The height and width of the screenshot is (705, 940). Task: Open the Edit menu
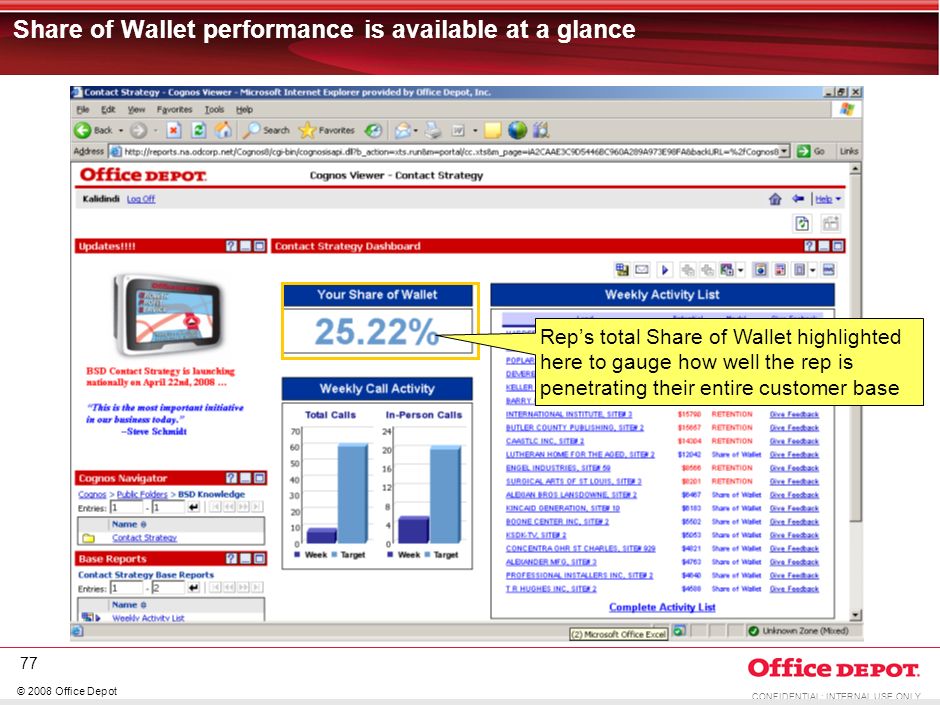108,110
